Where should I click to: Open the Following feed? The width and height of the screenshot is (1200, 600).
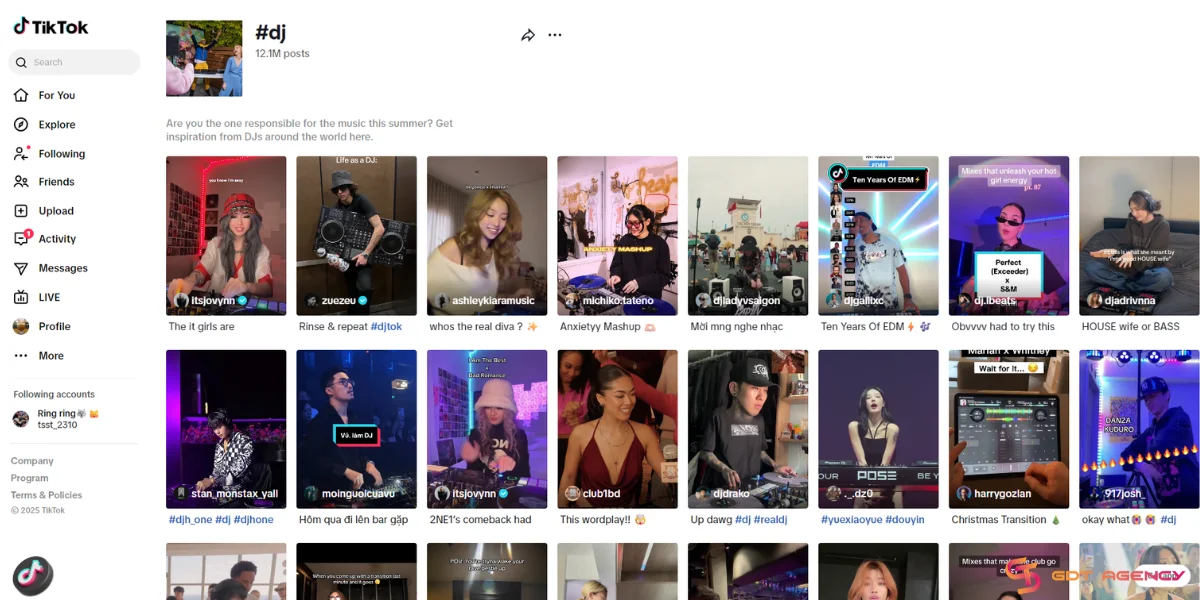click(61, 154)
